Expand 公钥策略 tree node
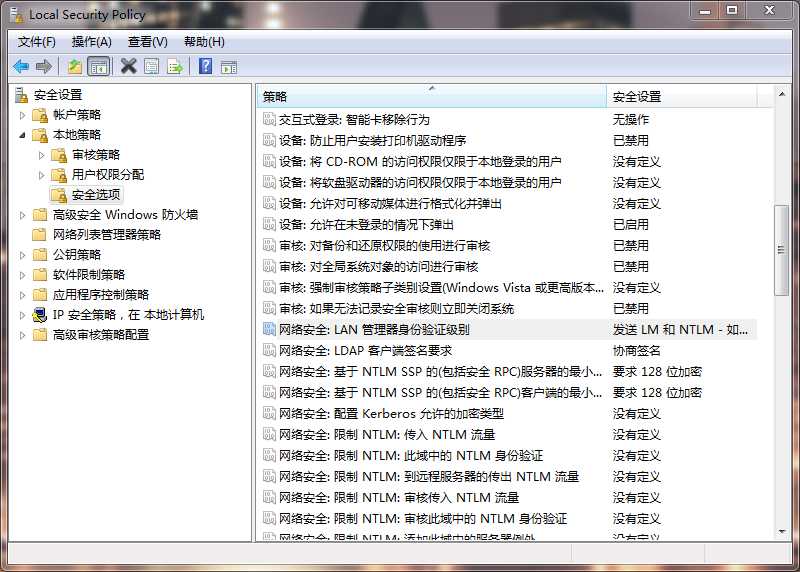800x572 pixels. pyautogui.click(x=22, y=255)
